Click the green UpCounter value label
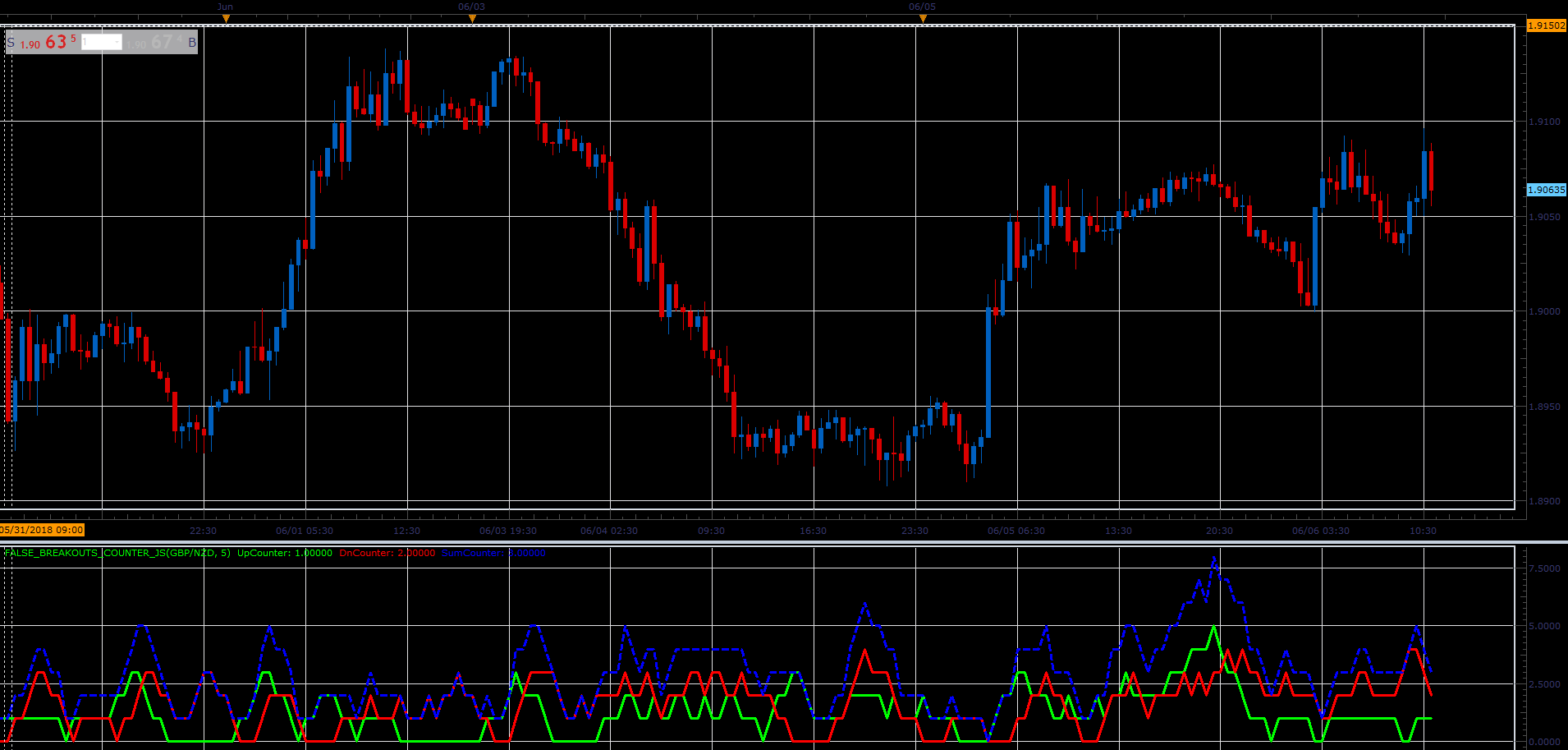This screenshot has height=750, width=1568. click(285, 553)
